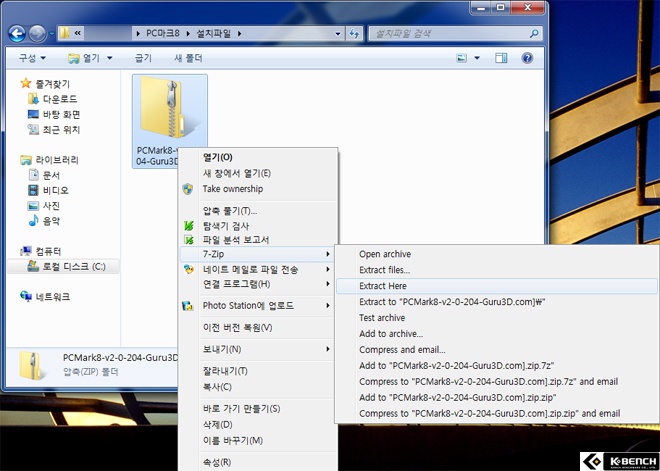Choose 바로 가기 만들기(S)
Screen dimensions: 660x471
[258, 409]
